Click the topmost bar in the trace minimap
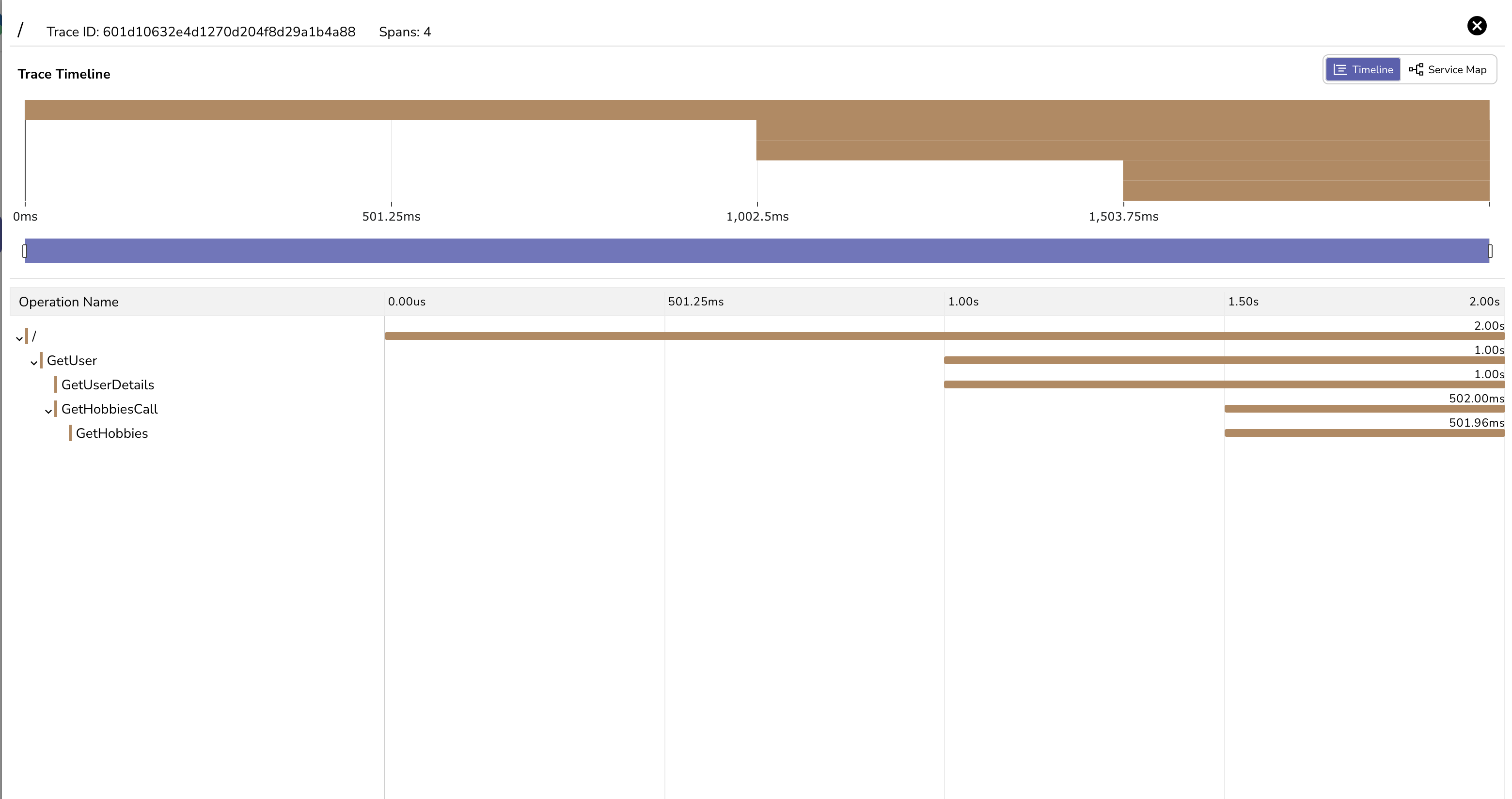Viewport: 1512px width, 799px height. pyautogui.click(x=756, y=111)
